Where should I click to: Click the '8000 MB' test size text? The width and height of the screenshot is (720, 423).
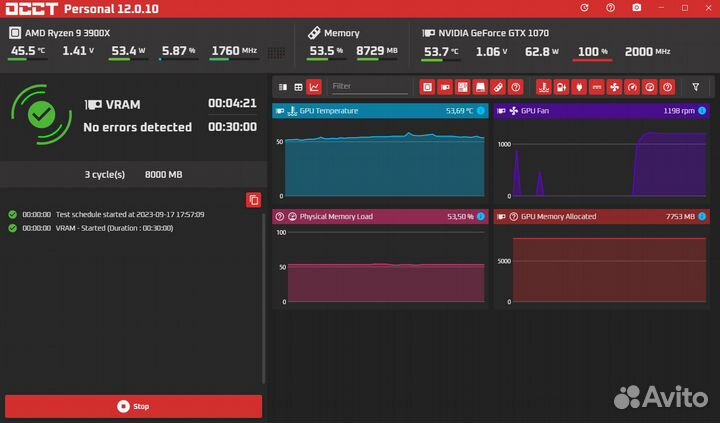point(163,175)
